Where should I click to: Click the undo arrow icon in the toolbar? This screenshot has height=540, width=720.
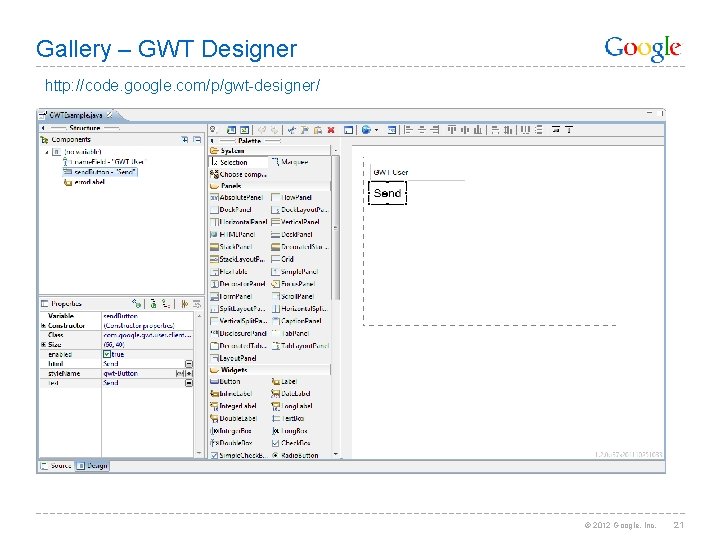click(262, 130)
